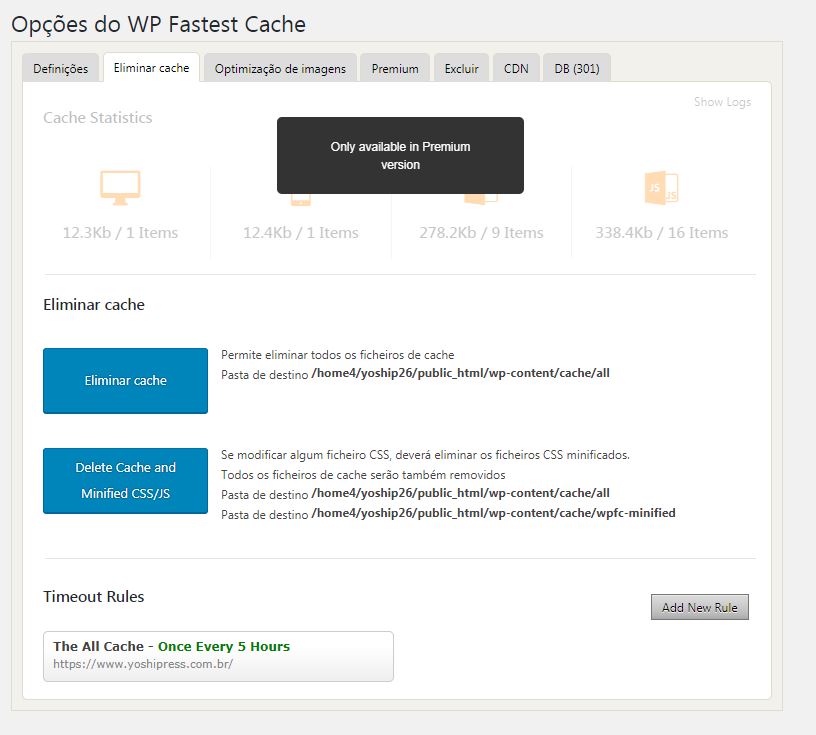Click 'Permite eliminar todos os ficheiros de cache' text
This screenshot has height=735, width=816.
pos(338,355)
